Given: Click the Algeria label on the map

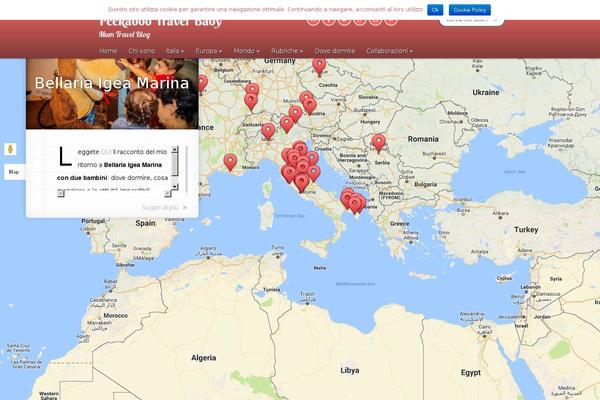Looking at the screenshot, I should coord(204,358).
